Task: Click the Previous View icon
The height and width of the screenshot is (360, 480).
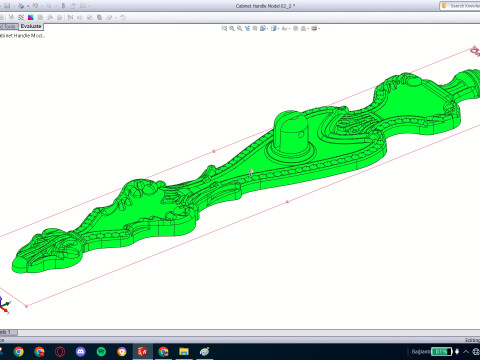Action: click(240, 28)
